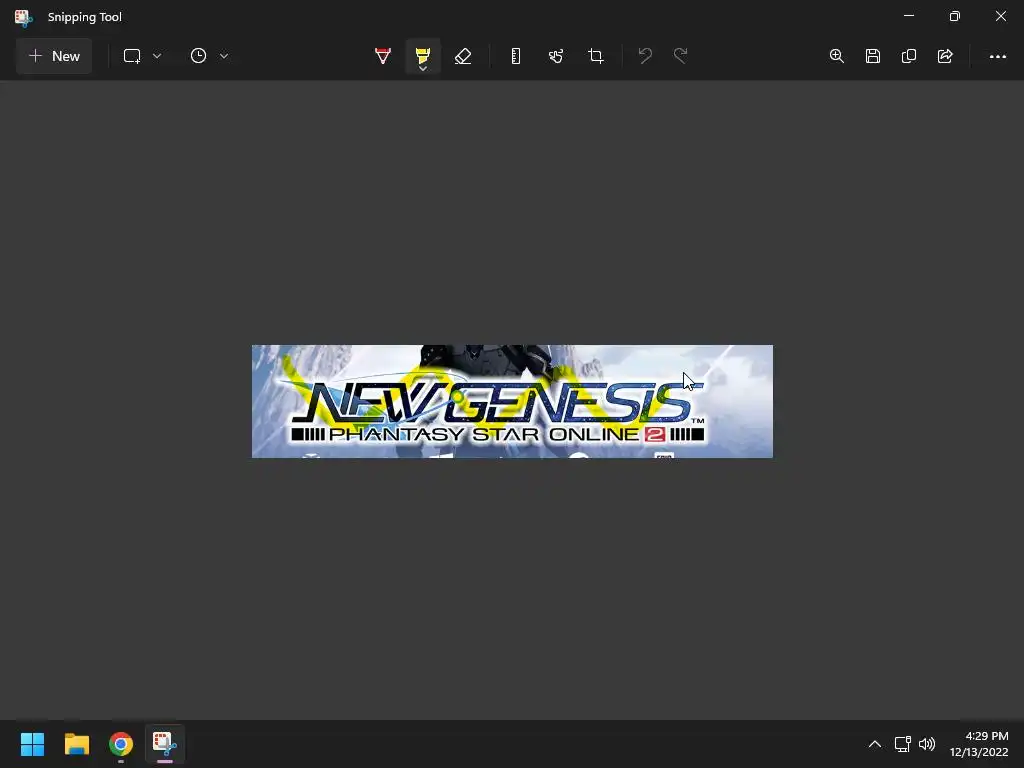Open the volume speaker tray icon
The width and height of the screenshot is (1024, 768).
tap(927, 744)
